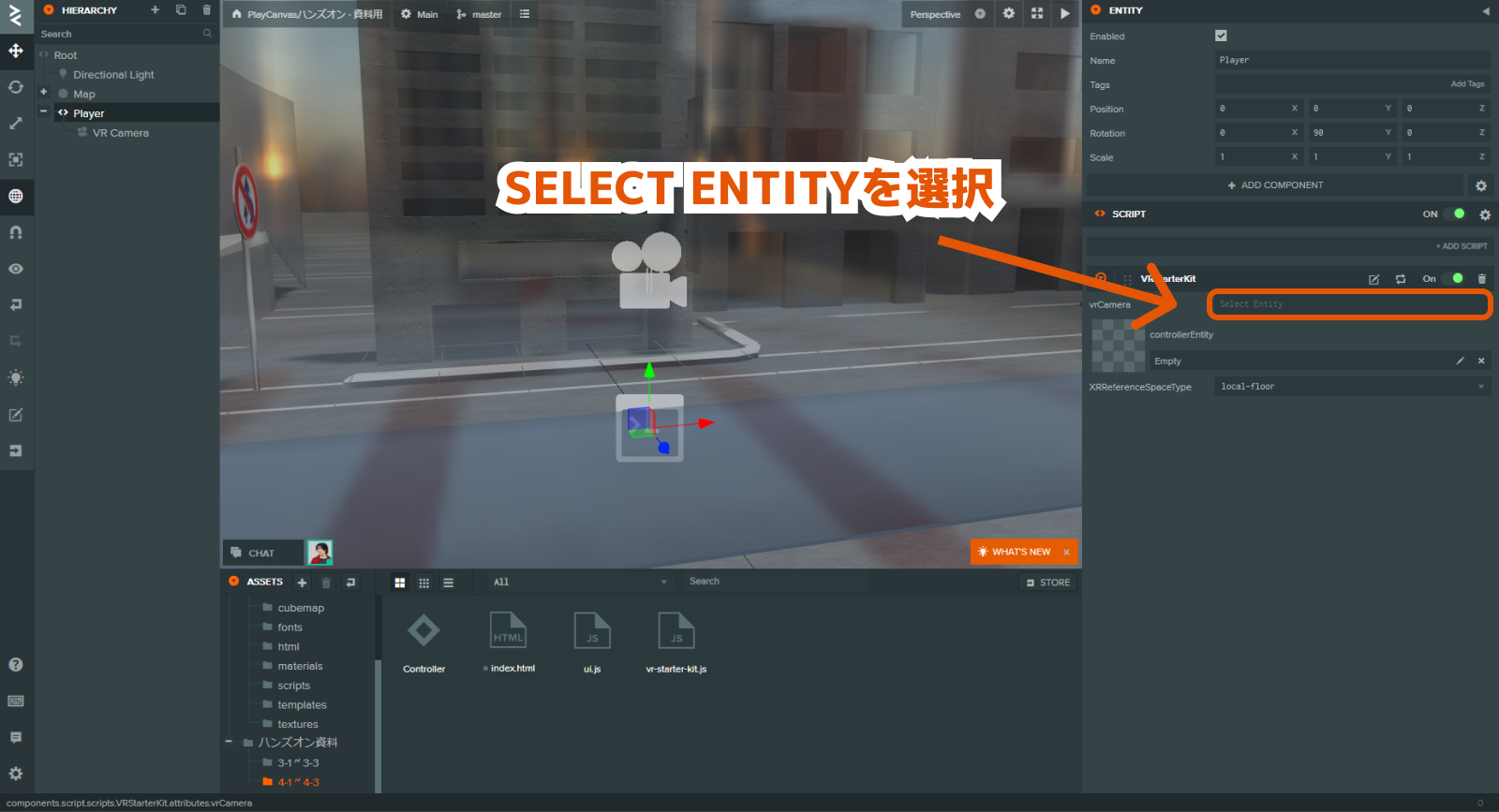The width and height of the screenshot is (1499, 812).
Task: Toggle viewport fullscreen expand icon
Action: coord(1037,14)
